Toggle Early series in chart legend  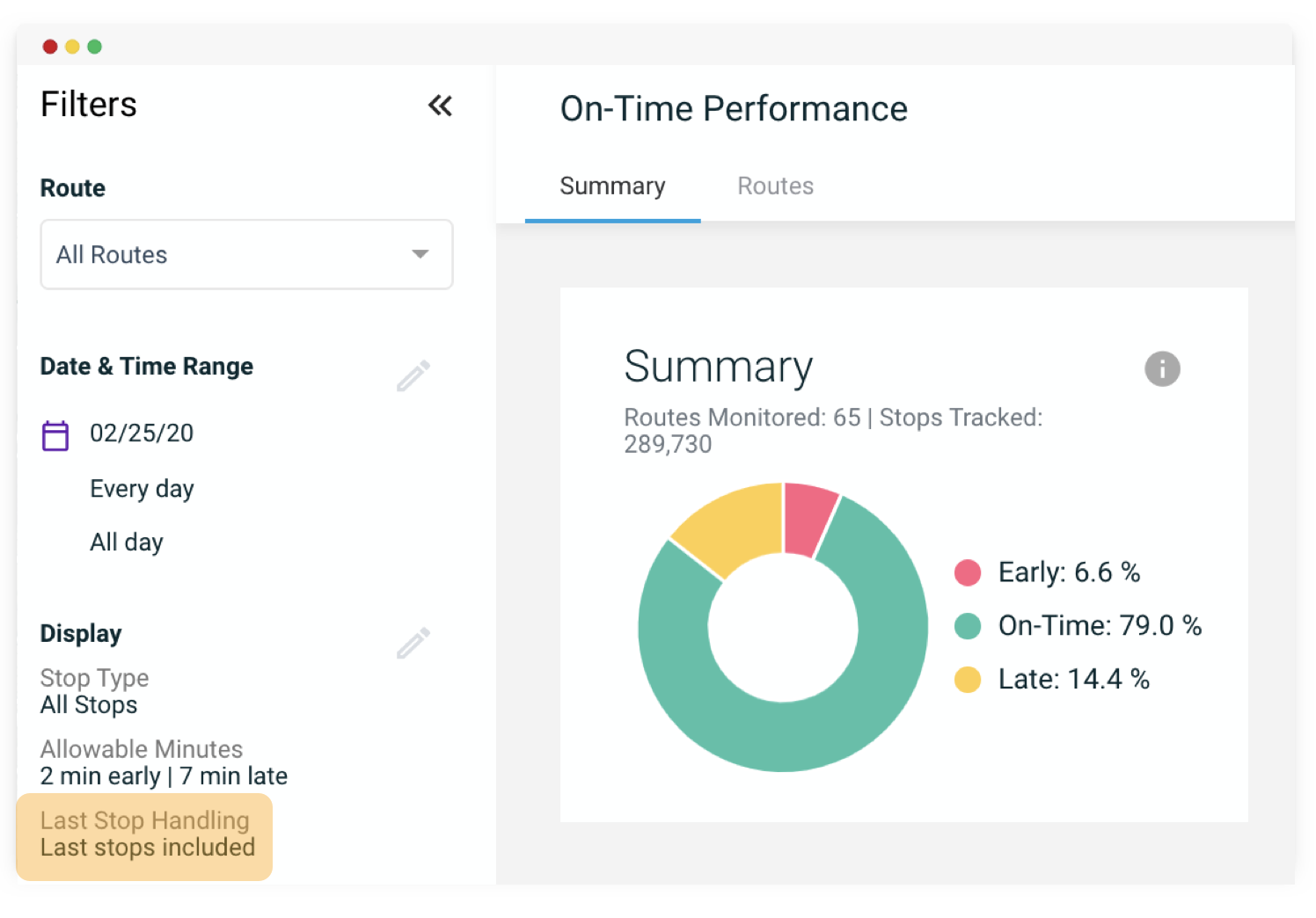(1048, 572)
